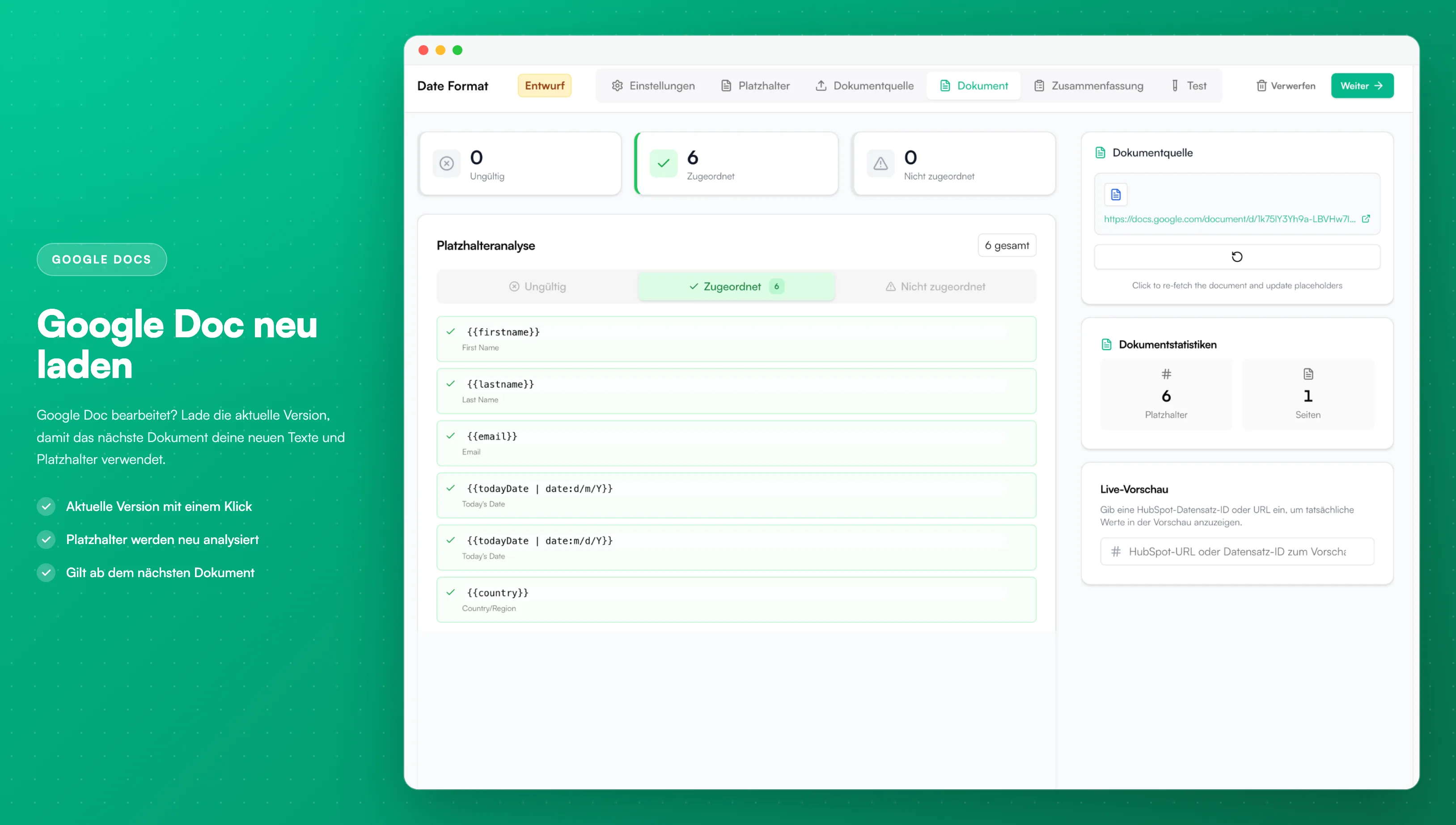Switch the filter to Ungültig placeholders

[538, 287]
